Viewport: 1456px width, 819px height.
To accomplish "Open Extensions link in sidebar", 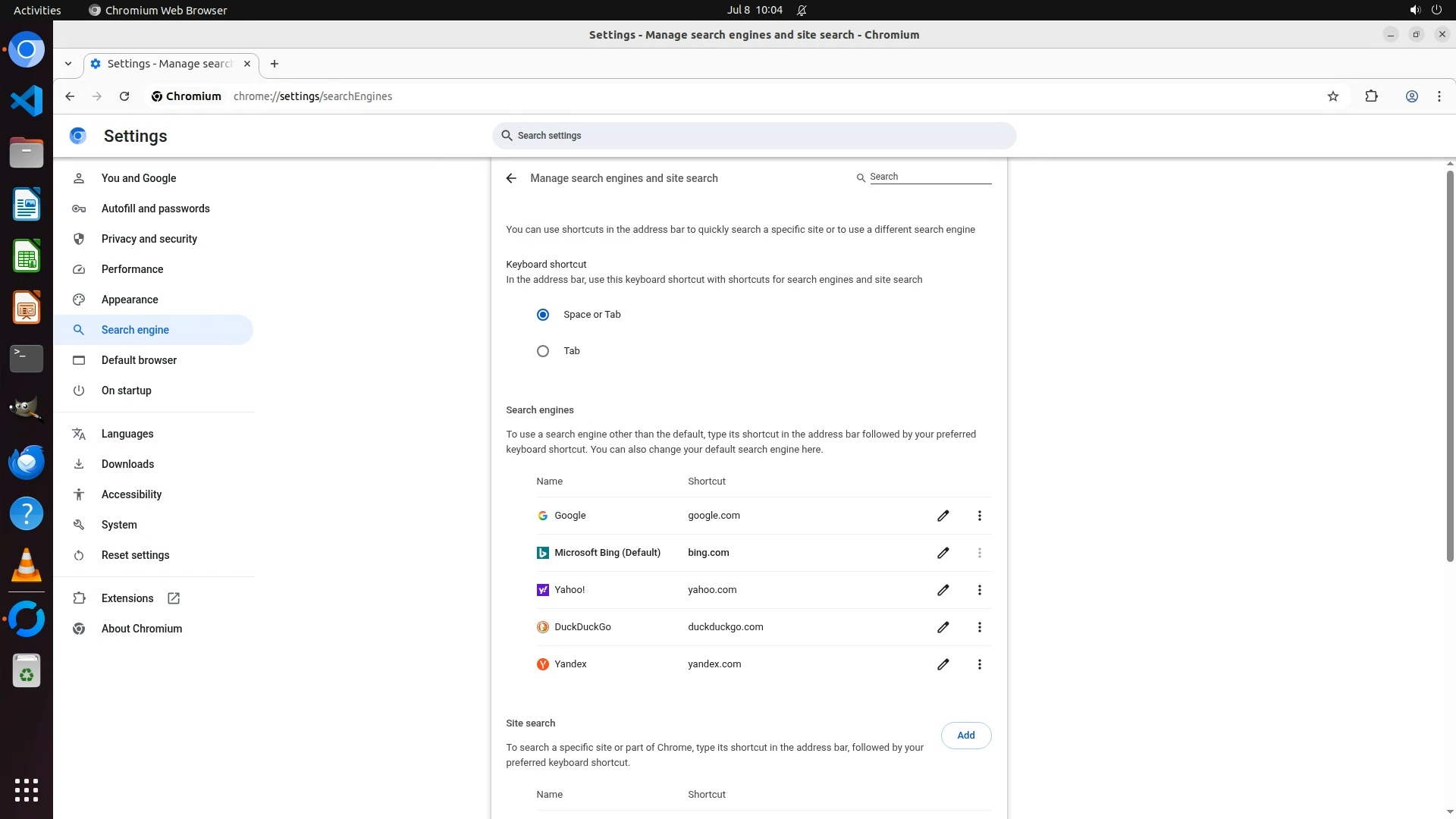I will (127, 598).
